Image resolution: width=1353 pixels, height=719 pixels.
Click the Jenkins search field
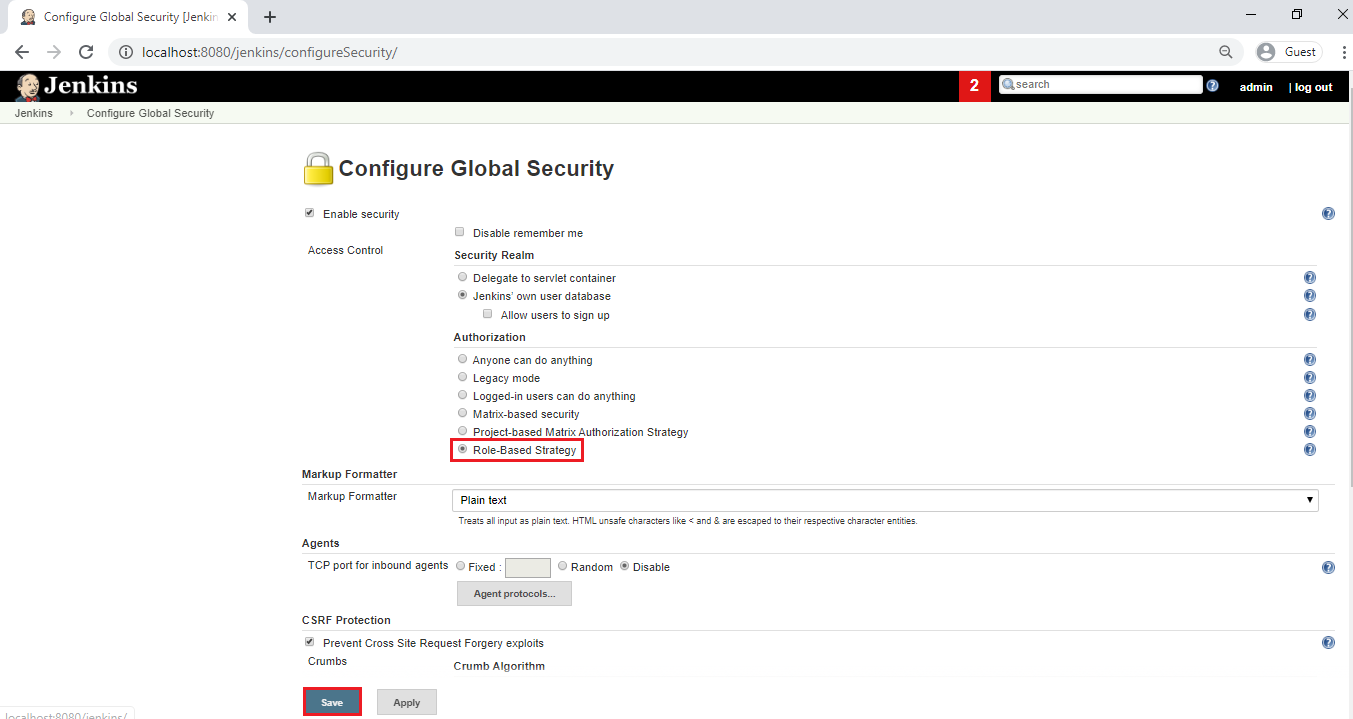[1100, 85]
